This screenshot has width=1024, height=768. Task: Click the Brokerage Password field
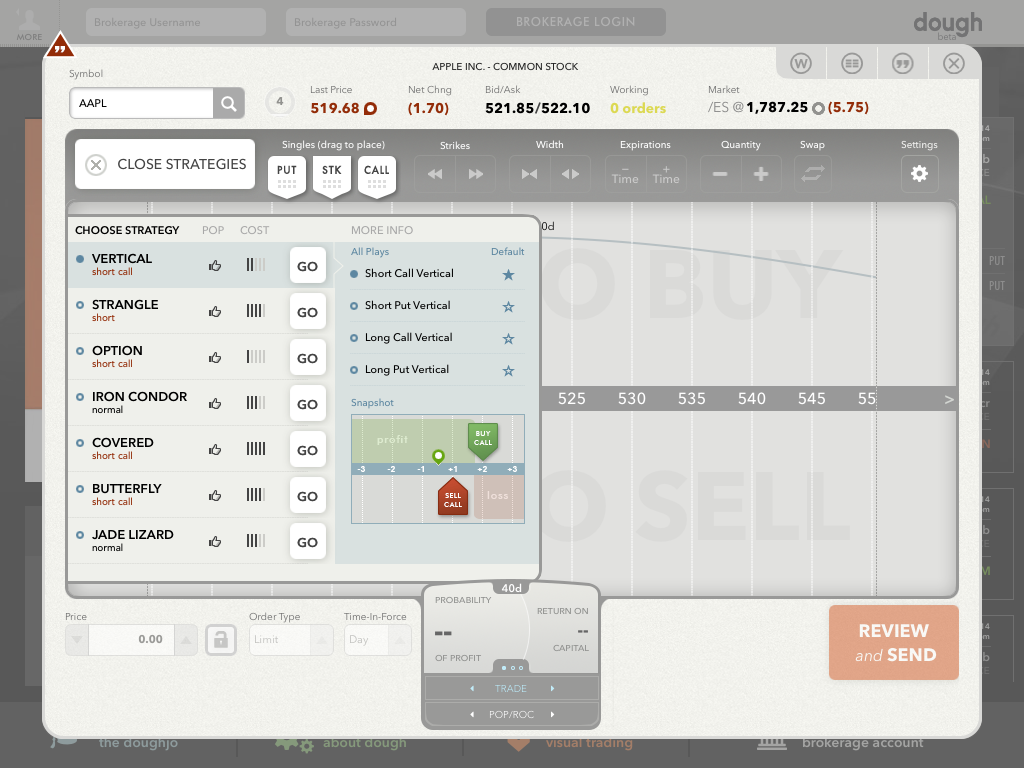(x=376, y=22)
